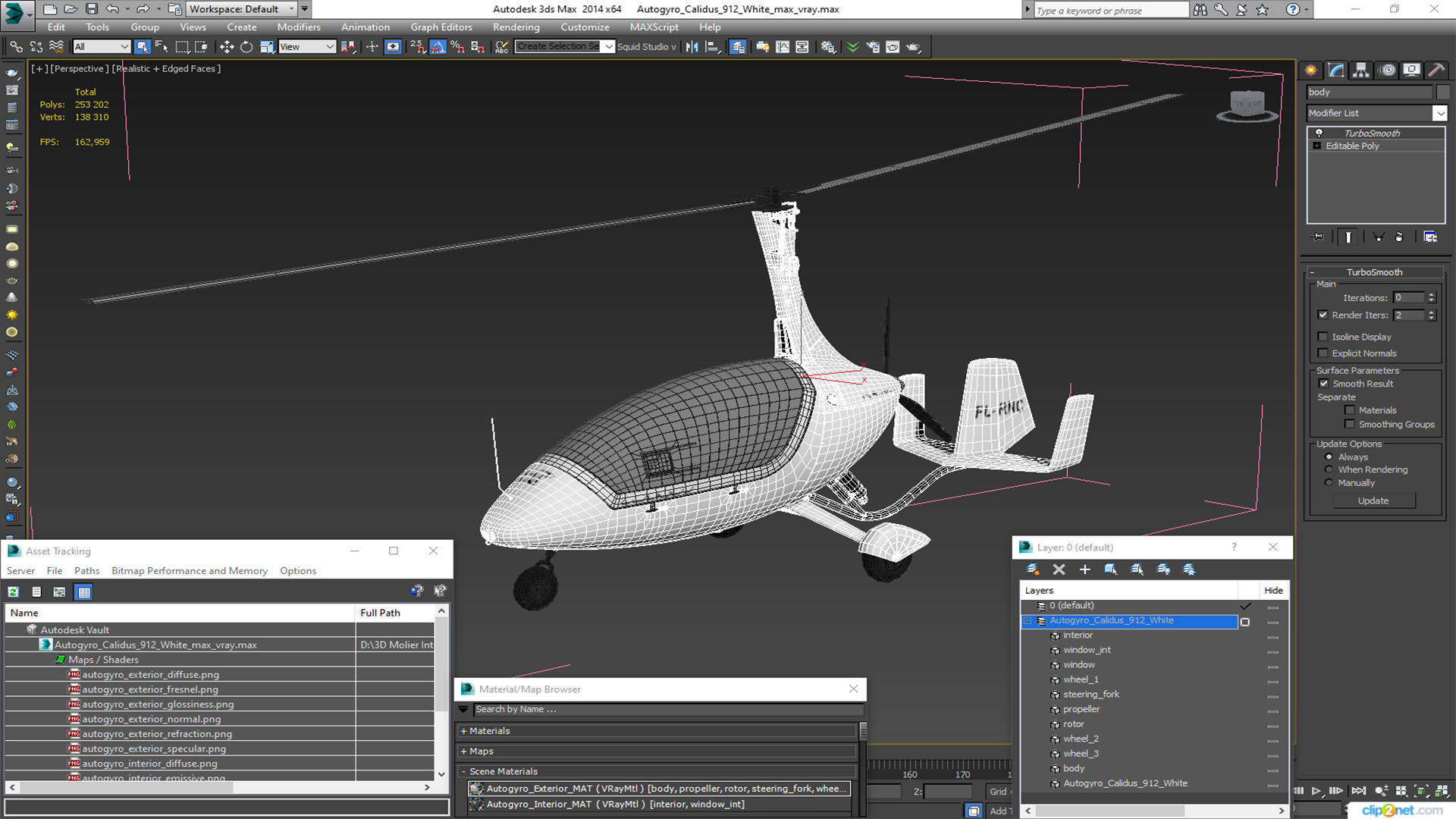The width and height of the screenshot is (1456, 819).
Task: Click the Hide column header
Action: point(1273,591)
